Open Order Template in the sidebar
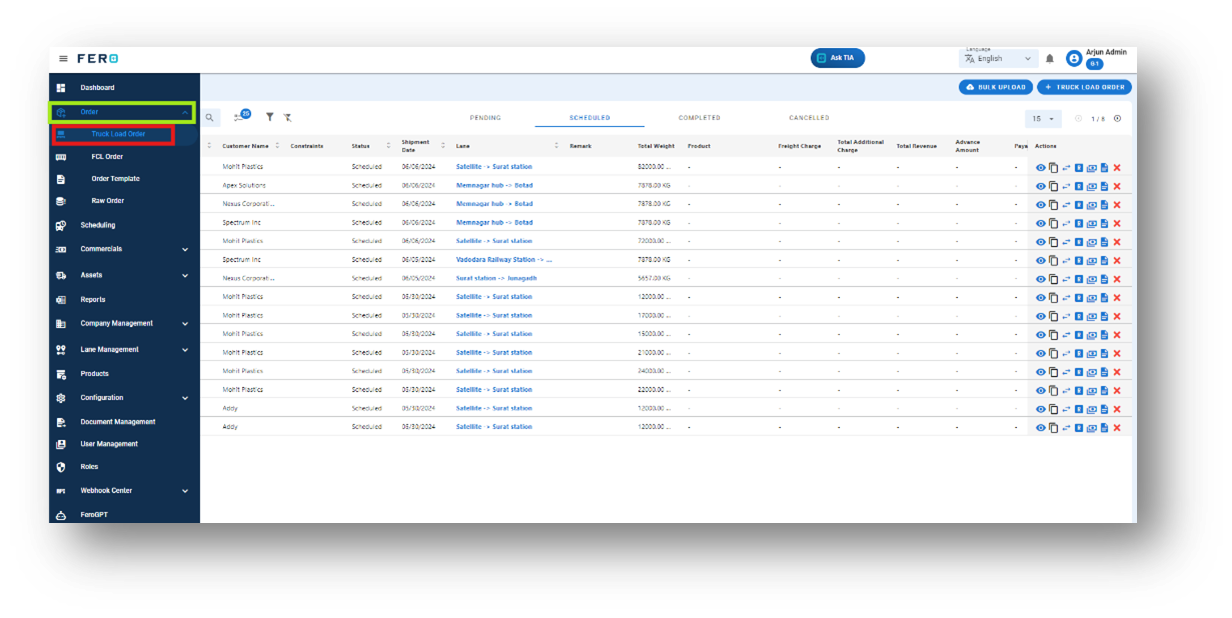The height and width of the screenshot is (618, 1232). [115, 179]
